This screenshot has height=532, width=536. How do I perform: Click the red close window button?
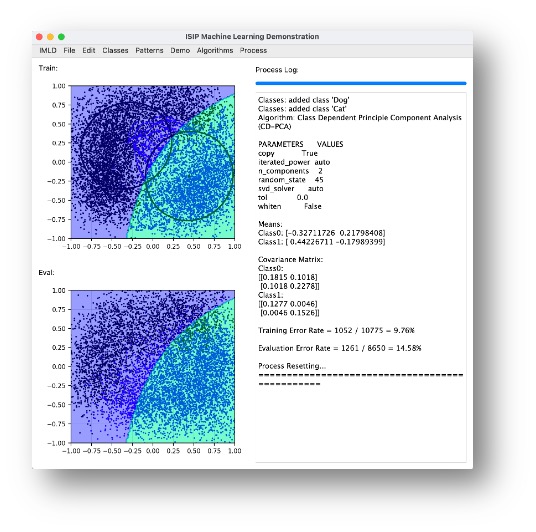click(39, 37)
